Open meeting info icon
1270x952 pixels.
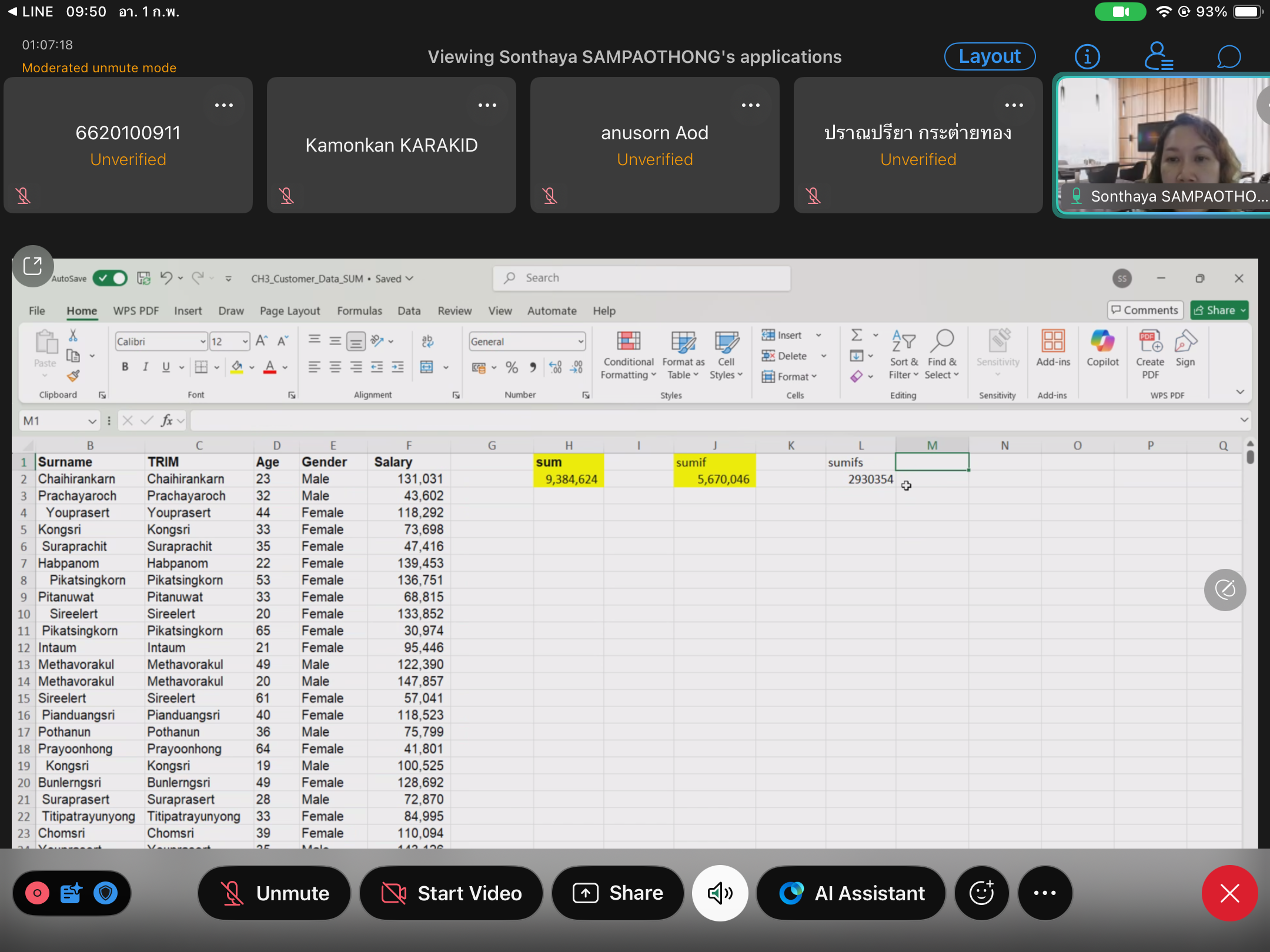click(1087, 56)
